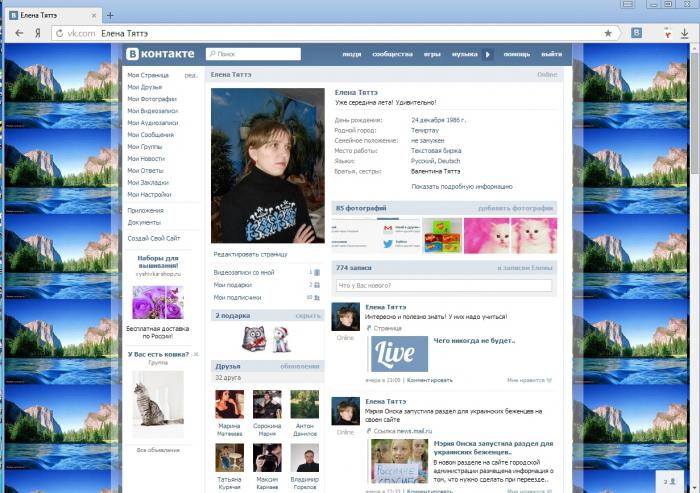Open the main profile photo
Image resolution: width=700 pixels, height=493 pixels.
pyautogui.click(x=268, y=166)
